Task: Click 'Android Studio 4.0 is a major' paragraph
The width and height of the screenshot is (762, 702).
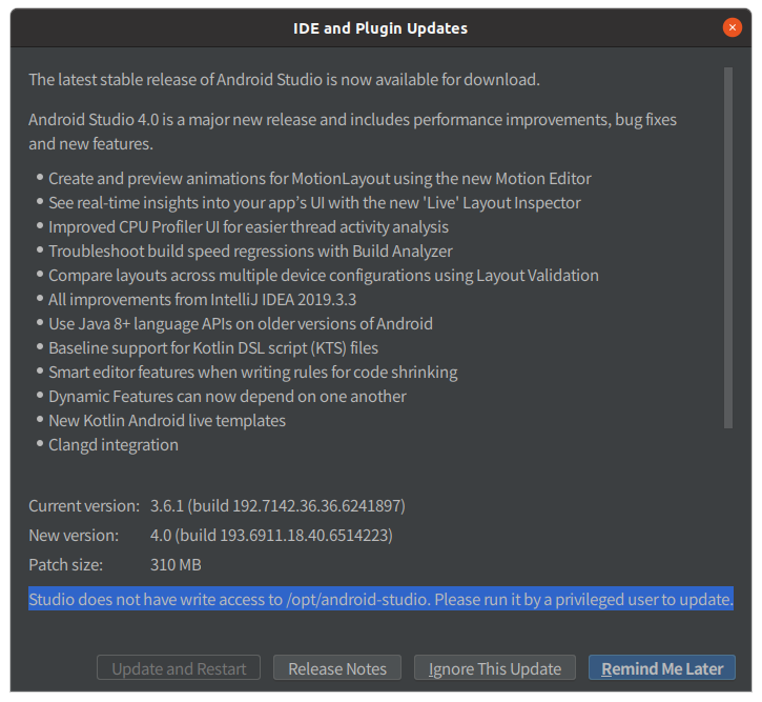Action: point(352,132)
